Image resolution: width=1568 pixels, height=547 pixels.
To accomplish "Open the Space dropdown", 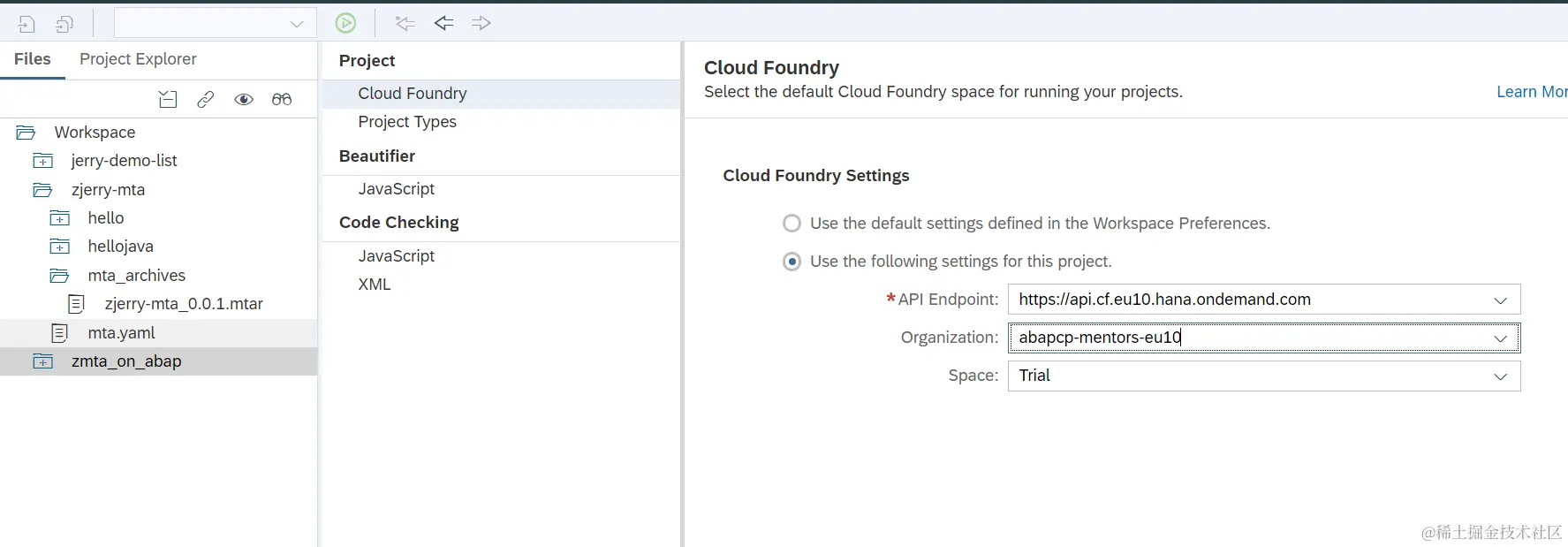I will point(1500,376).
